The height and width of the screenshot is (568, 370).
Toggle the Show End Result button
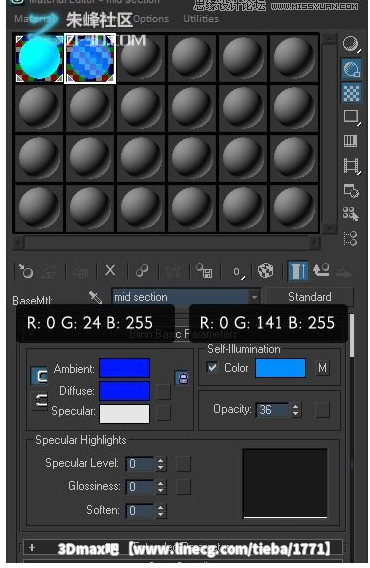[x=298, y=271]
